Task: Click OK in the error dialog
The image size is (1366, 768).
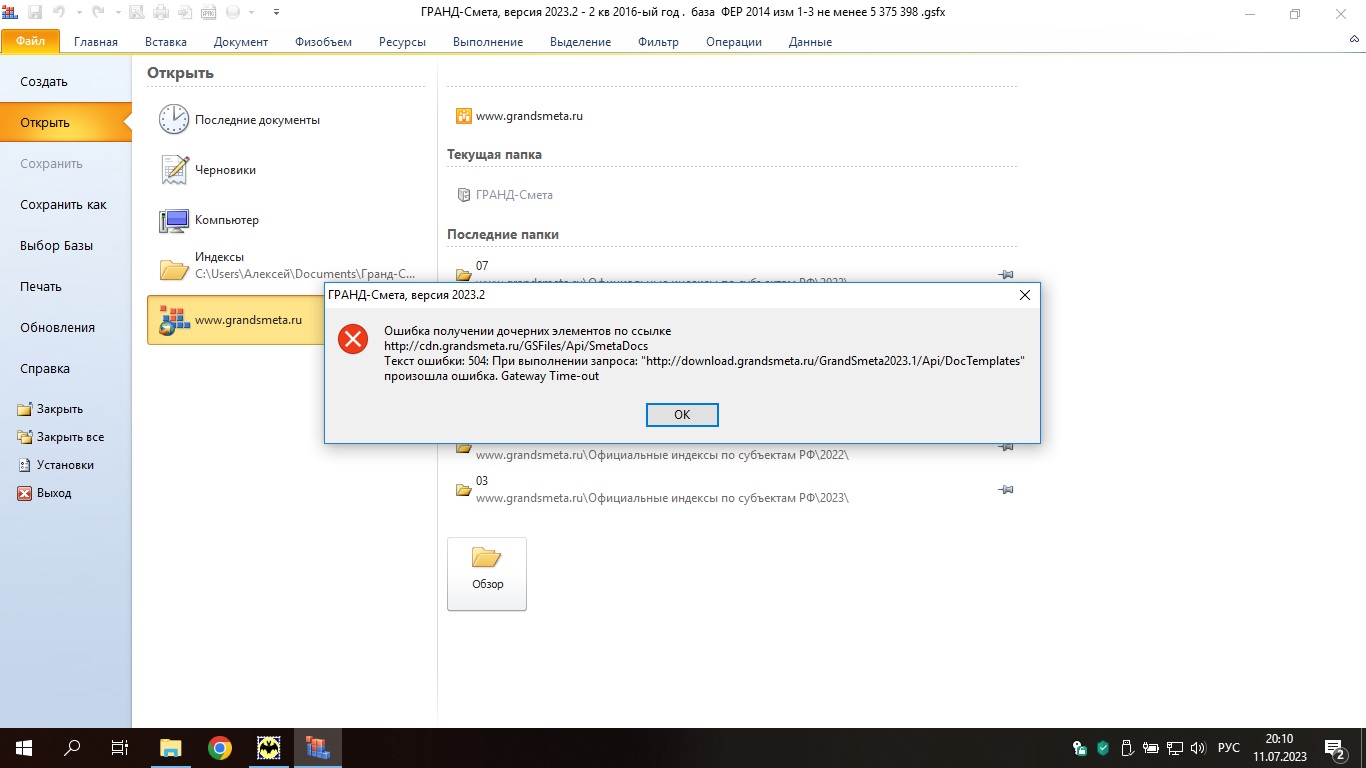Action: (682, 414)
